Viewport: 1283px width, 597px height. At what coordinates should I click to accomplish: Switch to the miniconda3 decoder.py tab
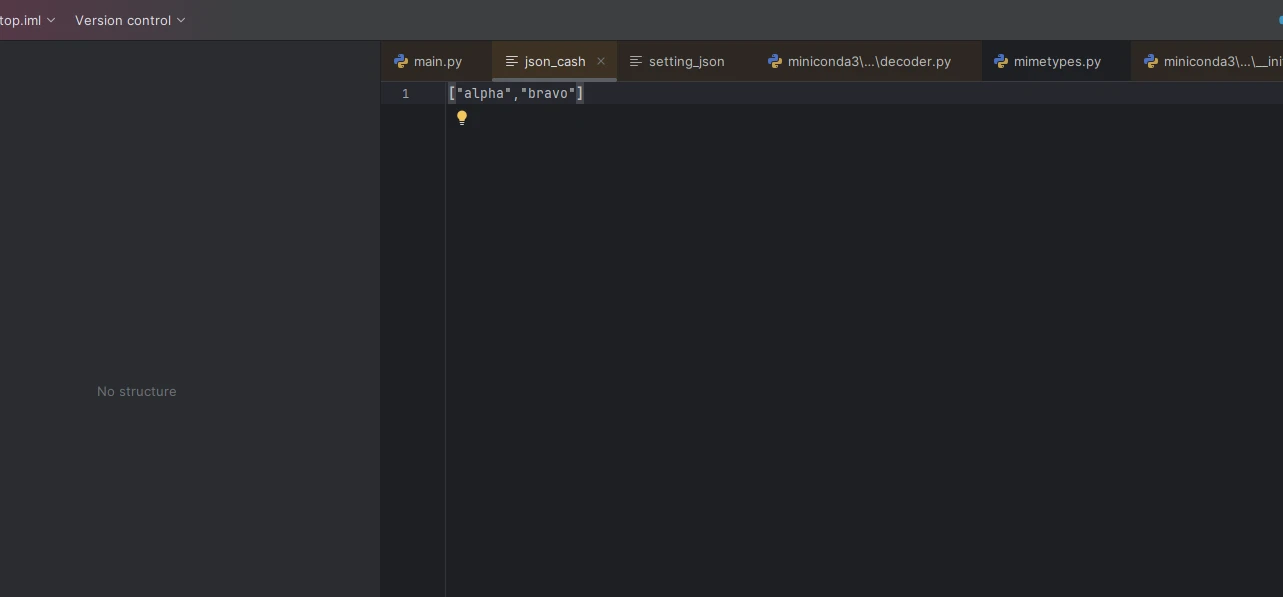coord(869,61)
